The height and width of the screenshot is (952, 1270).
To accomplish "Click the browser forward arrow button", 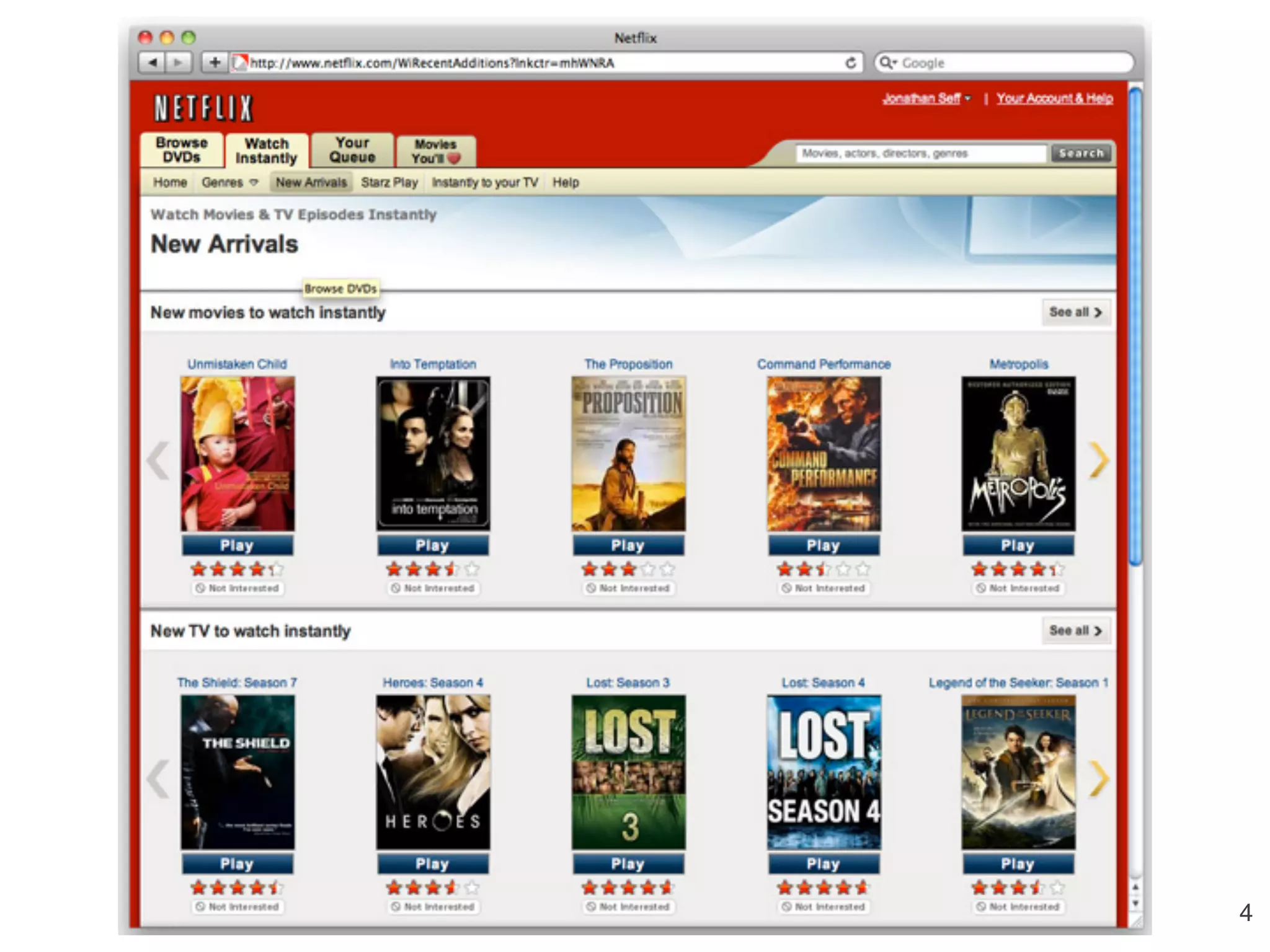I will coord(179,63).
